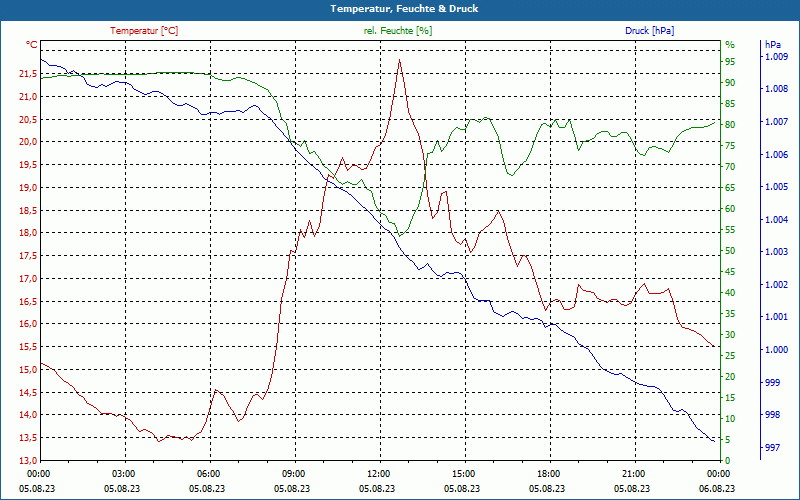The image size is (800, 500).
Task: Click the blue pressure curve's end point at midnight
Action: tap(714, 441)
